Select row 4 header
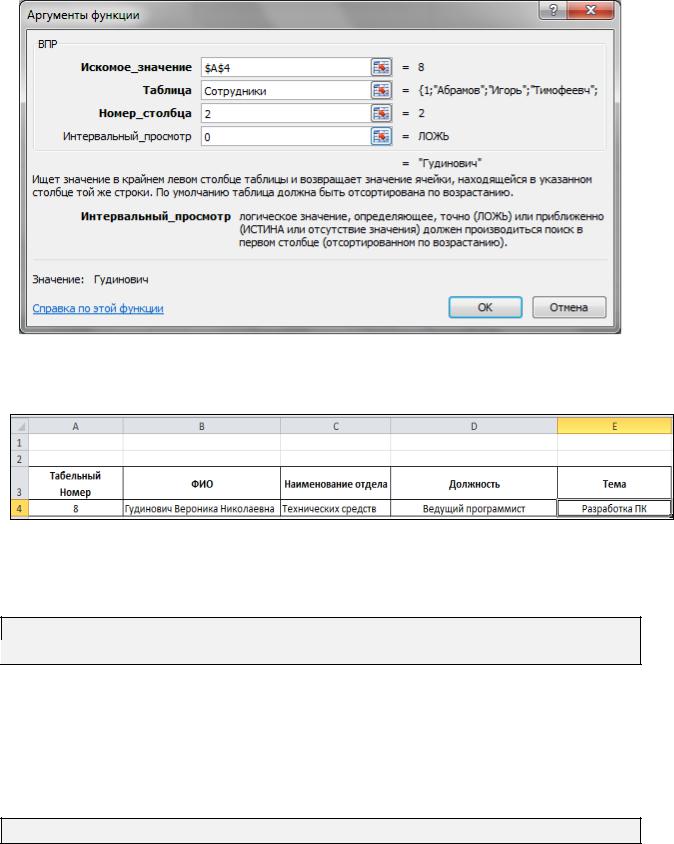 (19, 509)
